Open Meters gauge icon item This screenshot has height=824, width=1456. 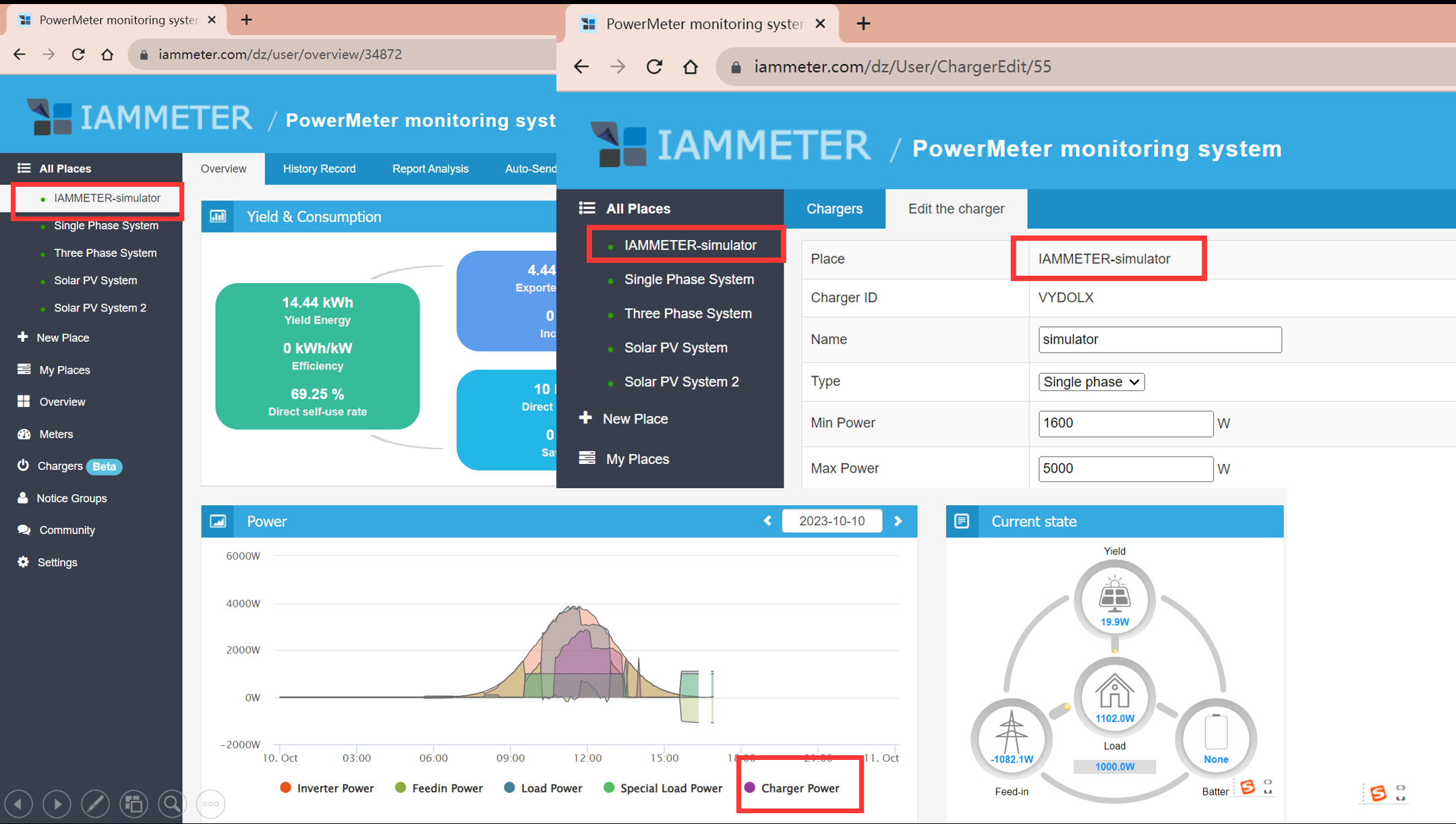click(x=24, y=434)
